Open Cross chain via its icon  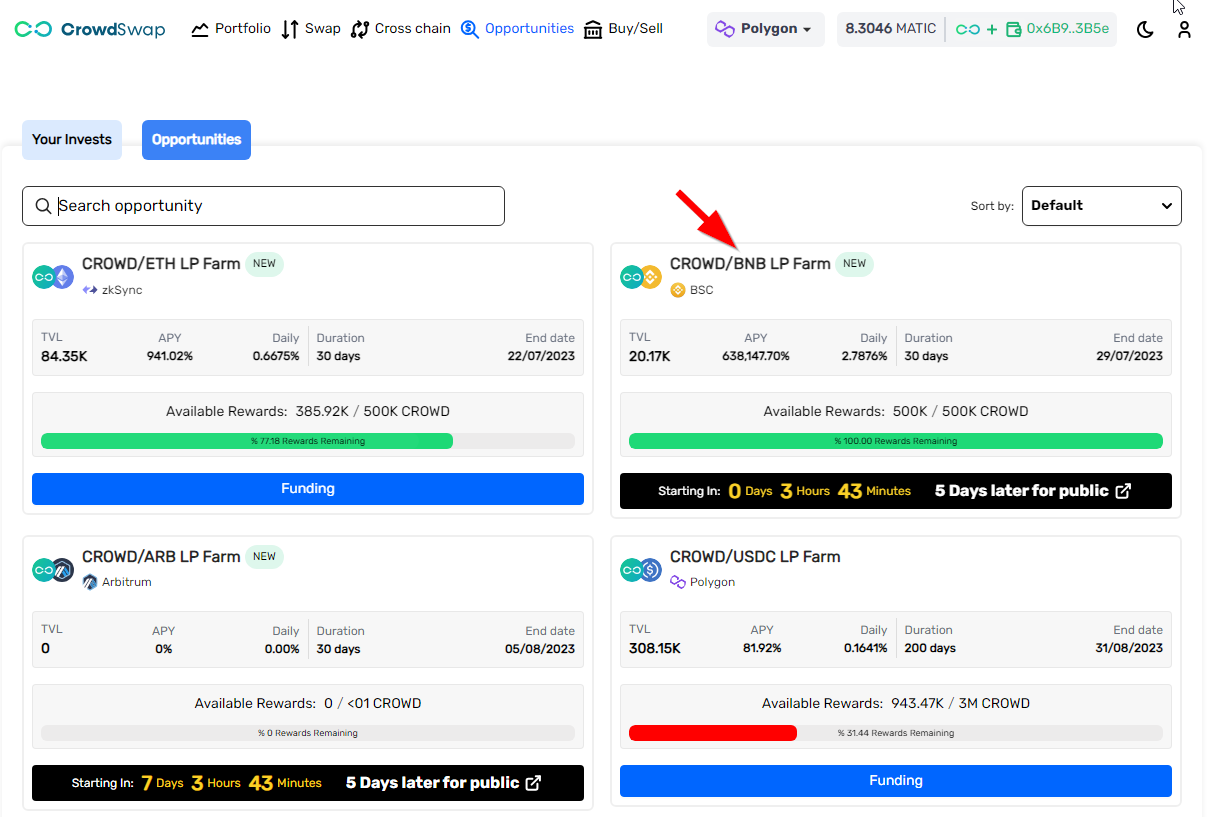(x=360, y=28)
